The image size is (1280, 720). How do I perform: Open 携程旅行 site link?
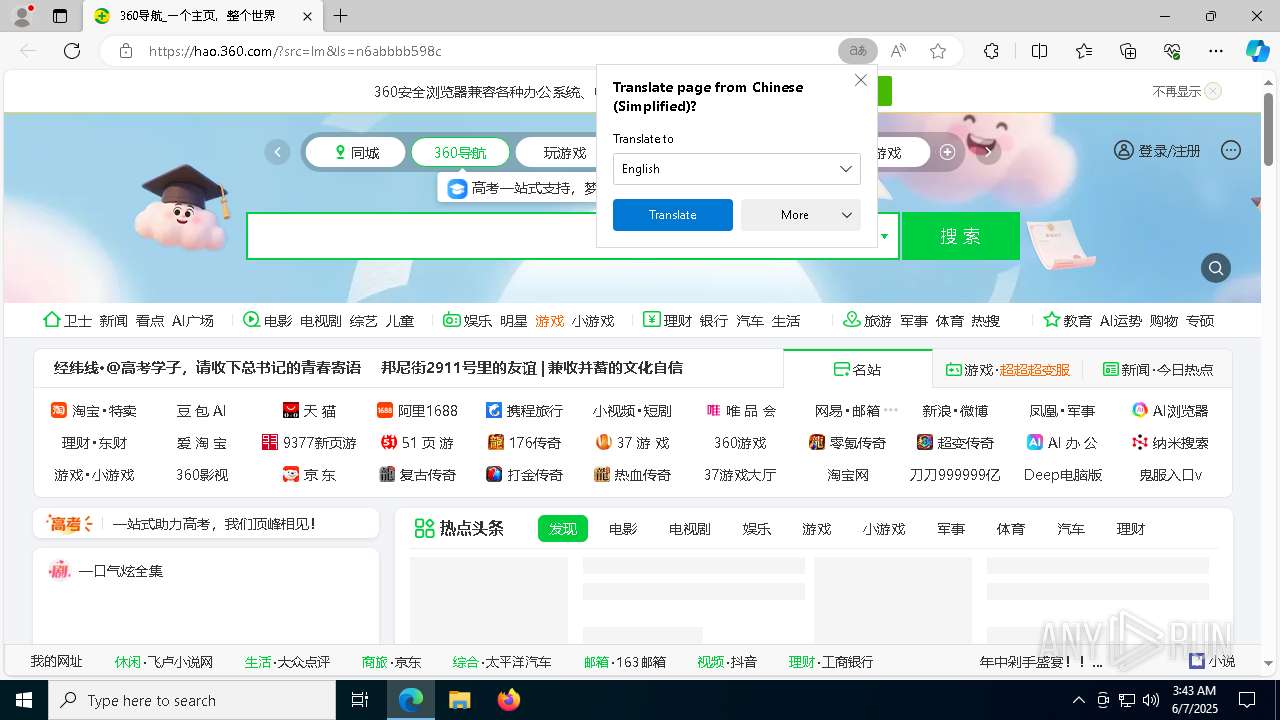[x=525, y=411]
